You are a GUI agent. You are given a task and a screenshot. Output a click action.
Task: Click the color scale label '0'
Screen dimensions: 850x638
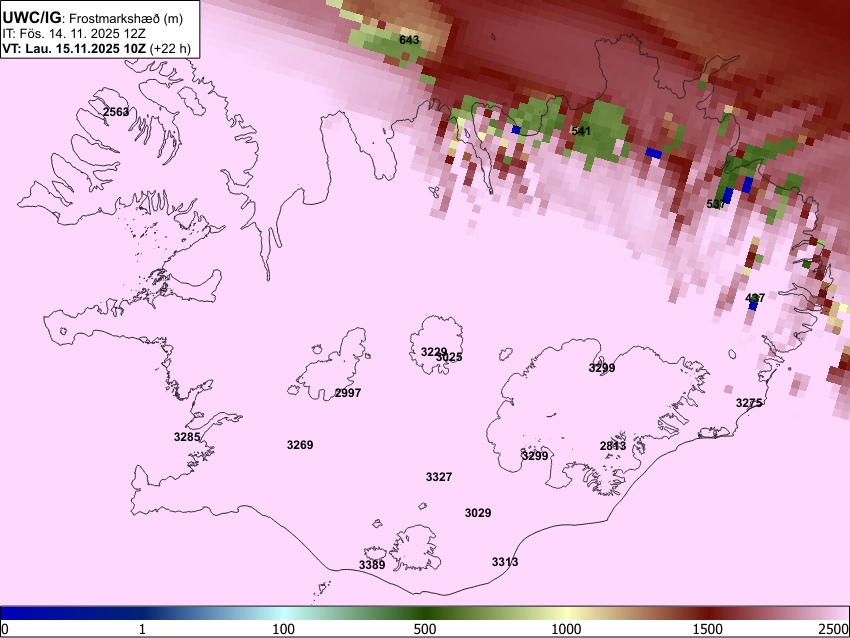point(5,629)
